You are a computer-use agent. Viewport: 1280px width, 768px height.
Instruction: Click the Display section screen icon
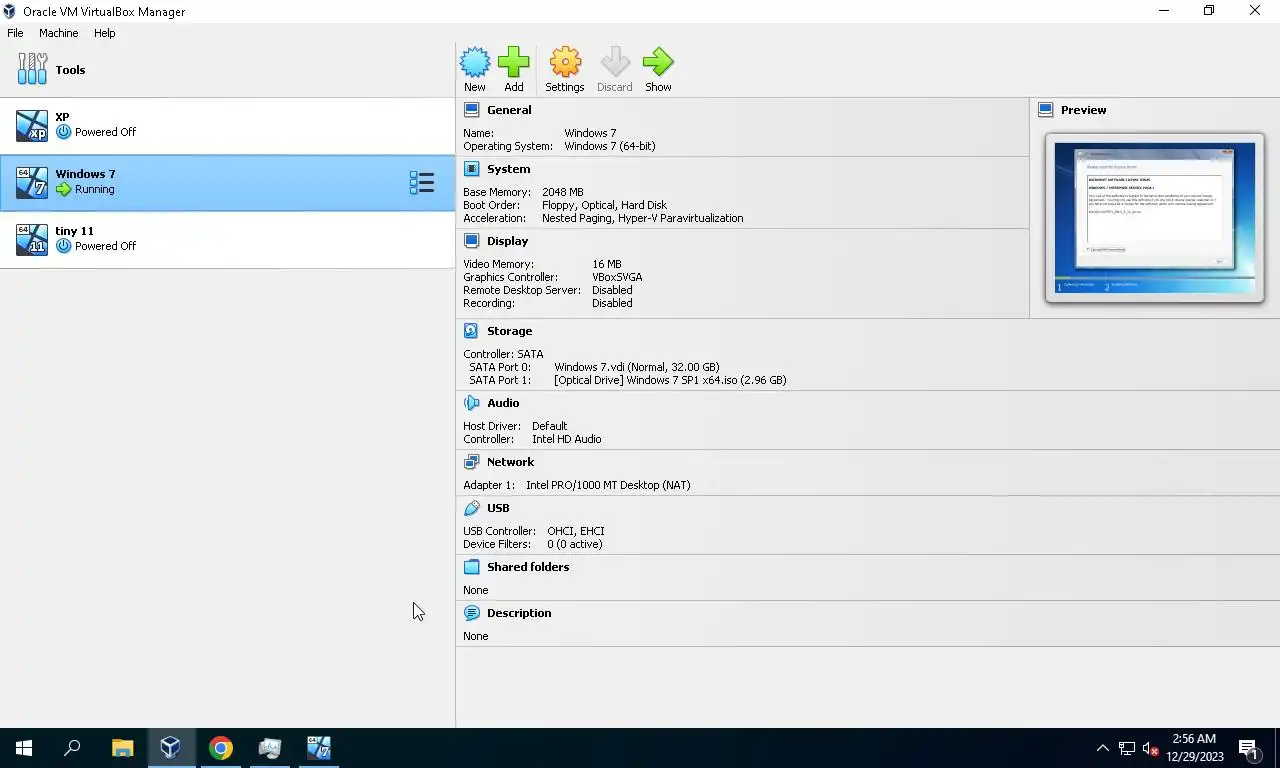coord(472,241)
